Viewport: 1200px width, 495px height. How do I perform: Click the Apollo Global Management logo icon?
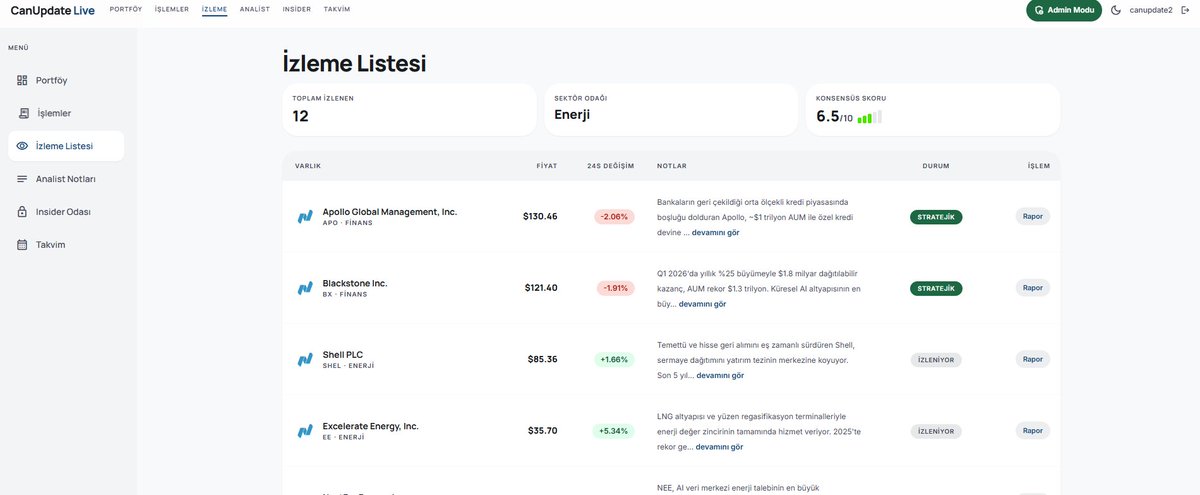(305, 217)
